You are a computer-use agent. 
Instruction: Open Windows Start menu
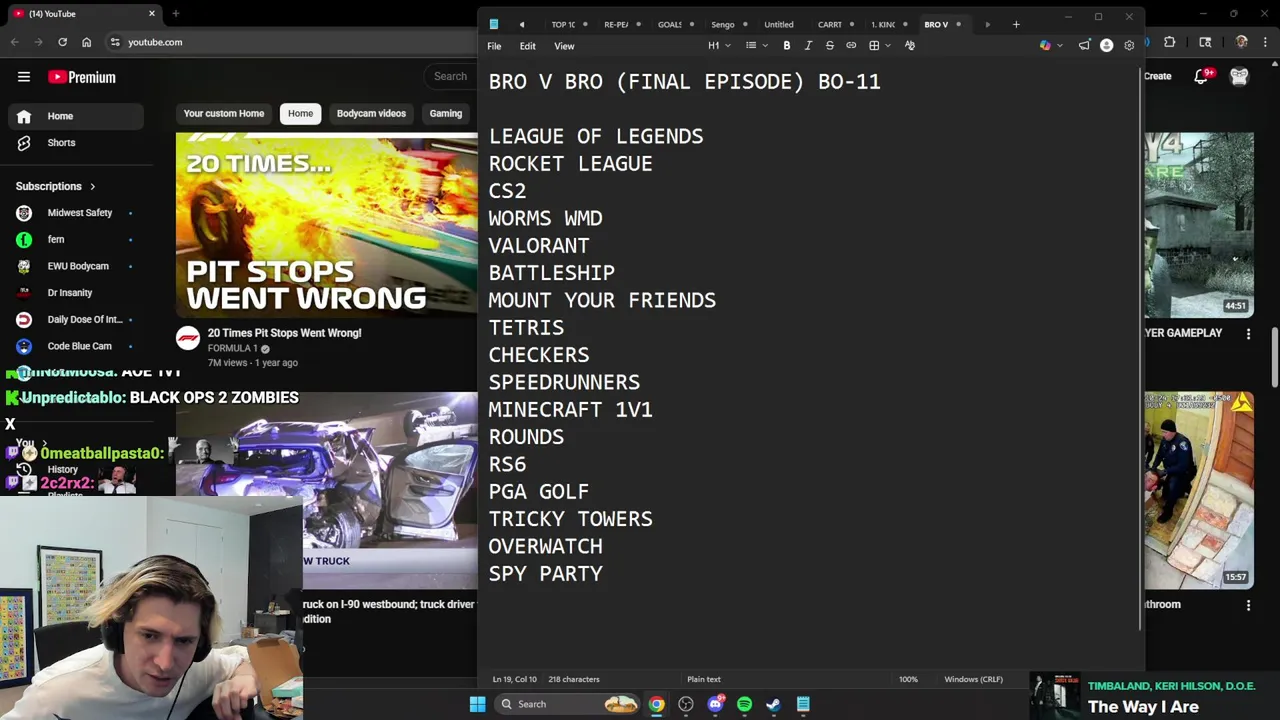click(477, 704)
